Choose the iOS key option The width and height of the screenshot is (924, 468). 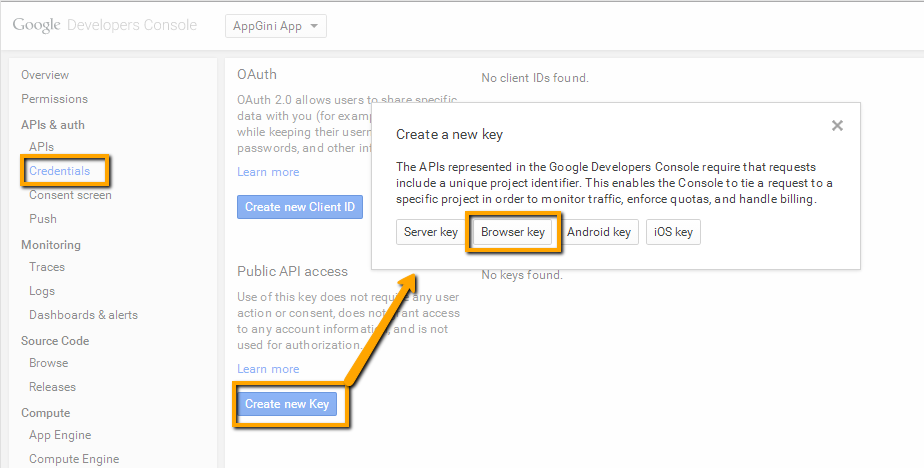click(673, 232)
